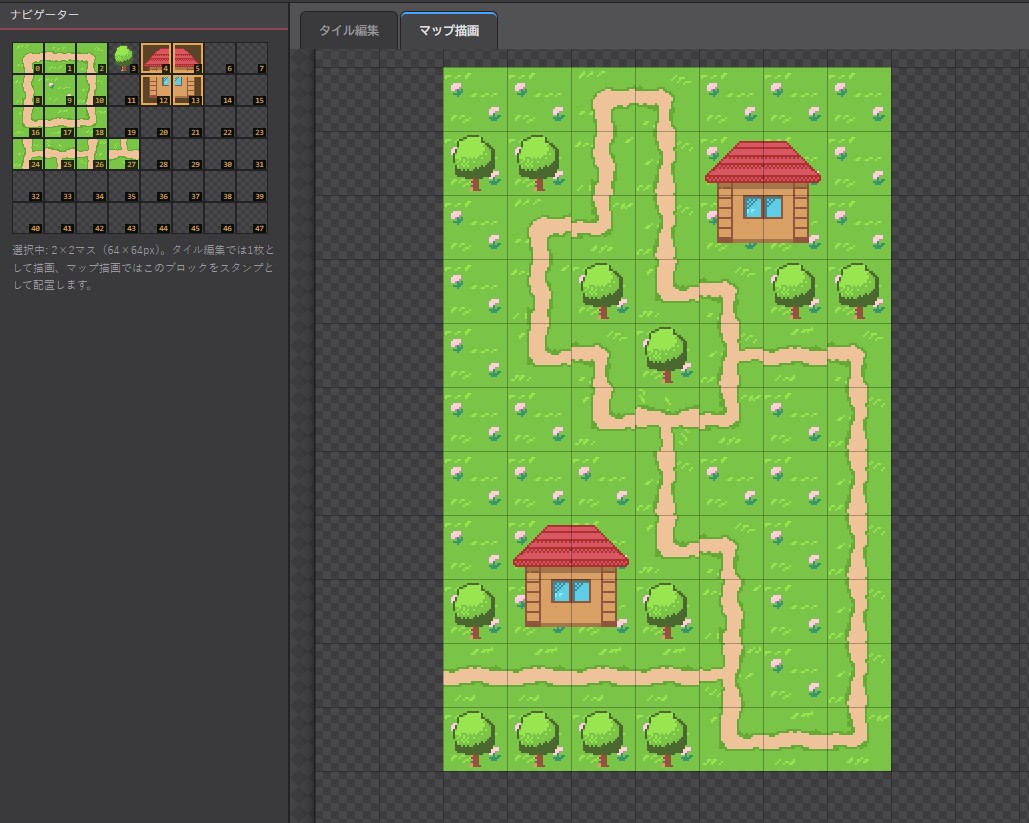Select house wall tile 13
Image resolution: width=1029 pixels, height=823 pixels.
click(x=188, y=90)
